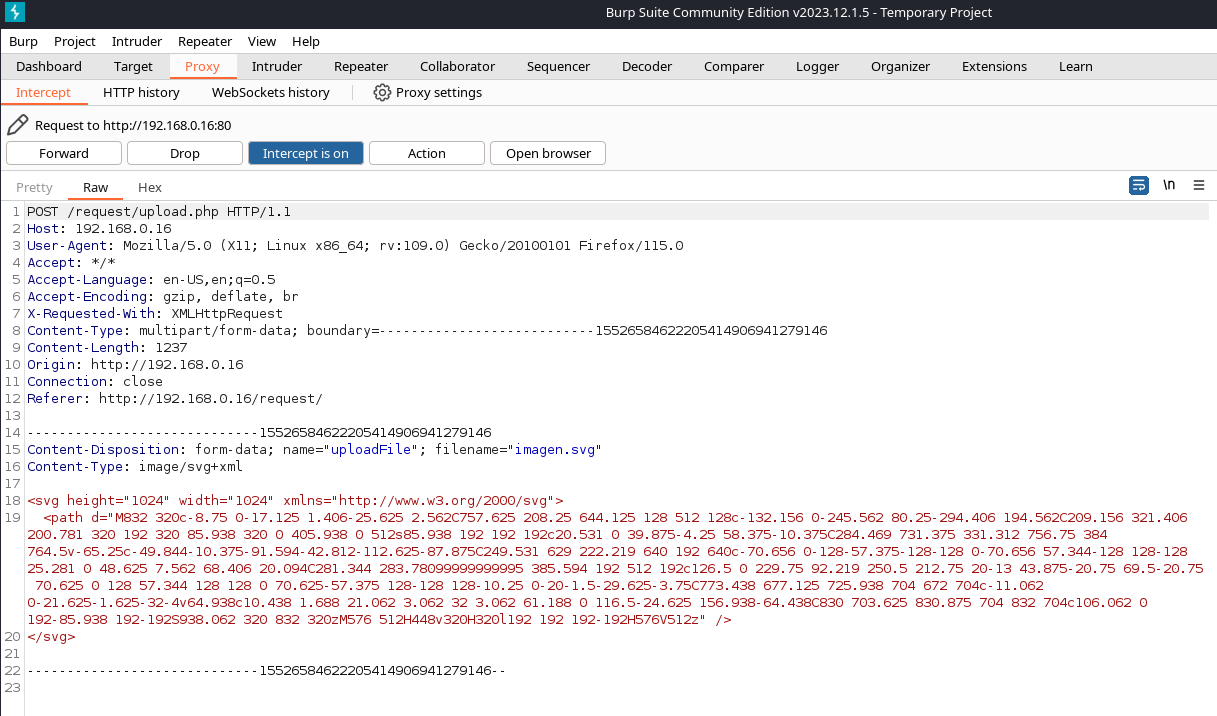The image size is (1217, 716).
Task: Click the Connection: close line
Action: [95, 381]
